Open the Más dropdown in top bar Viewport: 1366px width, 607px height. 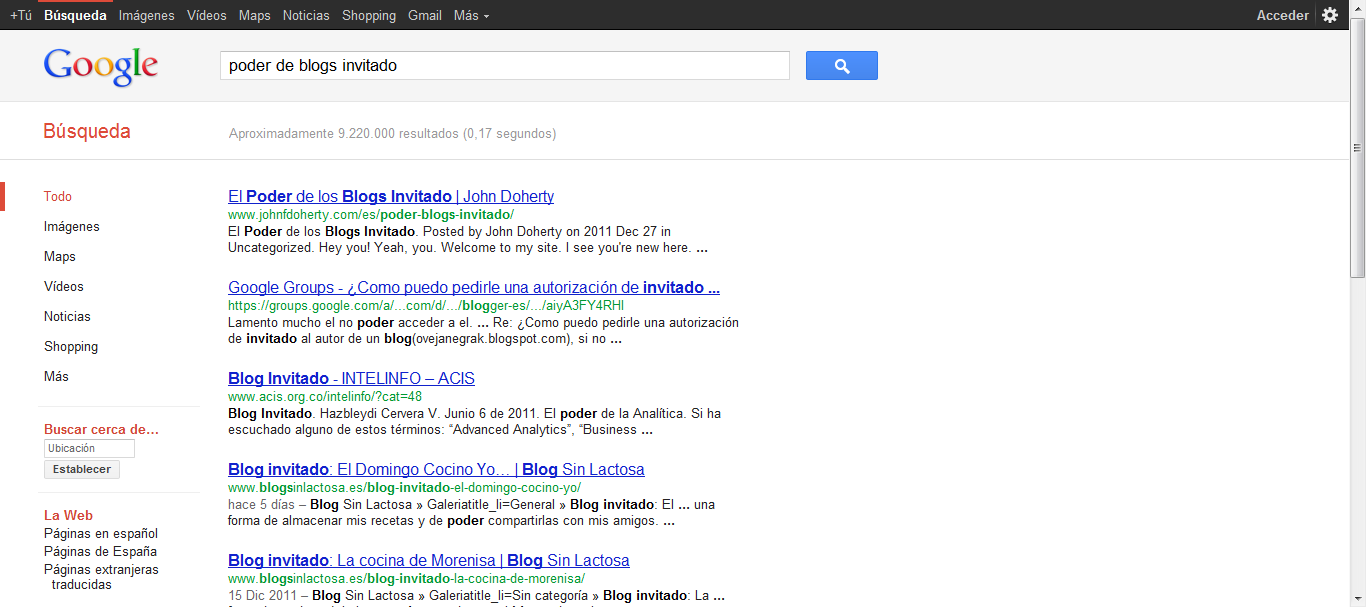pyautogui.click(x=471, y=15)
